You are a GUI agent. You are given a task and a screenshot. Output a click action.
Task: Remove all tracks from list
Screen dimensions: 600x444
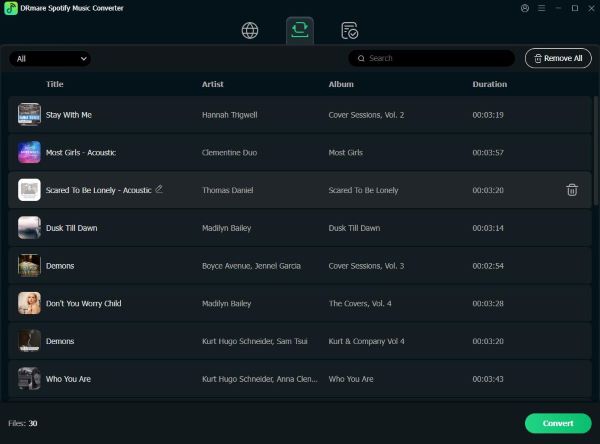[x=558, y=58]
